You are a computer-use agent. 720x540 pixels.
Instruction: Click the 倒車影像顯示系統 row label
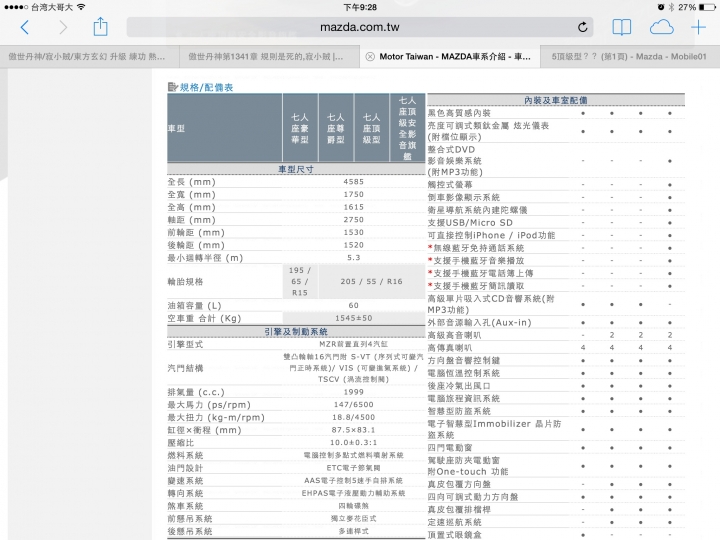point(464,197)
